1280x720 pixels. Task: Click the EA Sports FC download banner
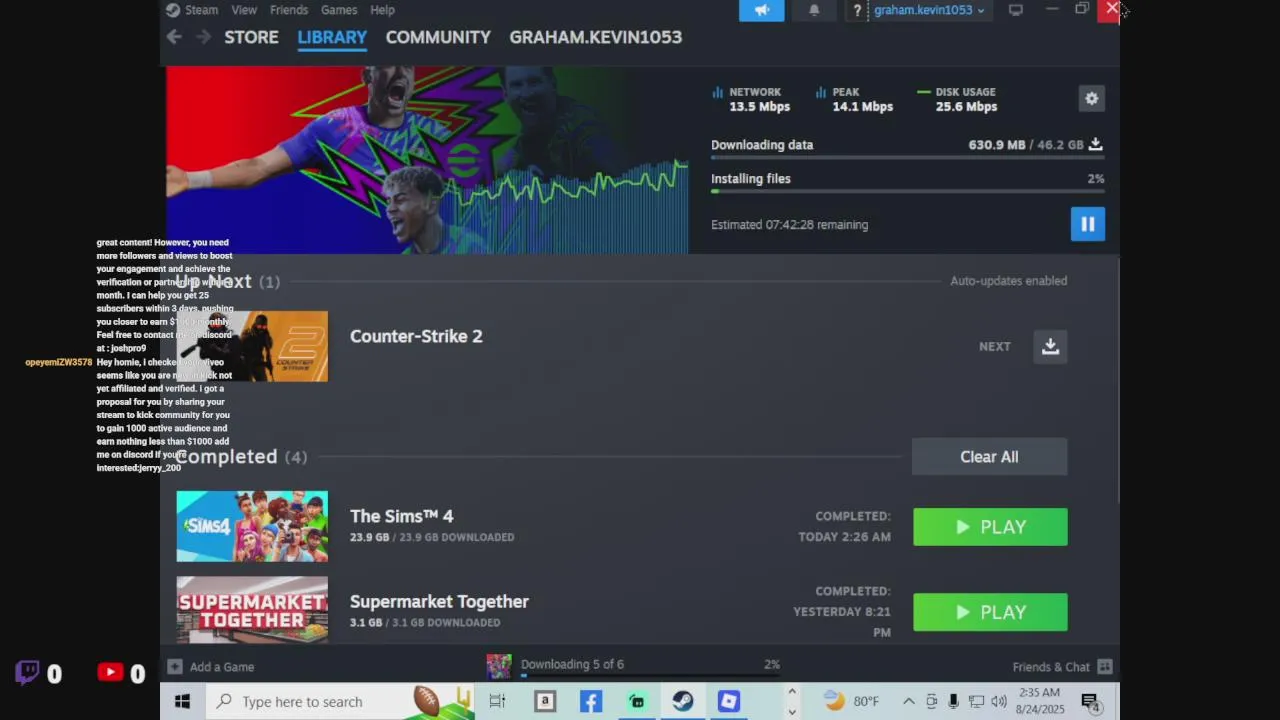pyautogui.click(x=427, y=160)
